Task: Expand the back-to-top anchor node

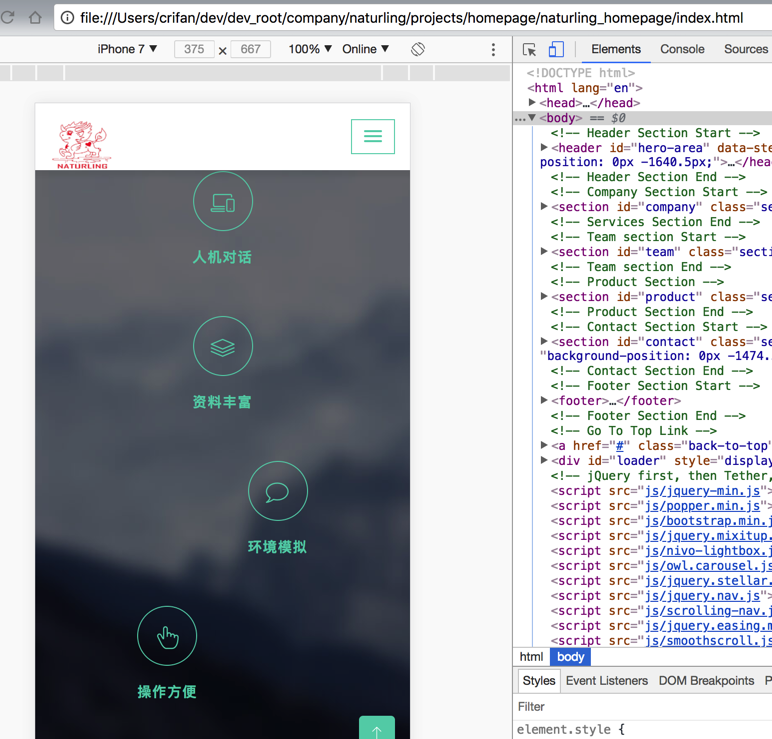Action: 544,445
